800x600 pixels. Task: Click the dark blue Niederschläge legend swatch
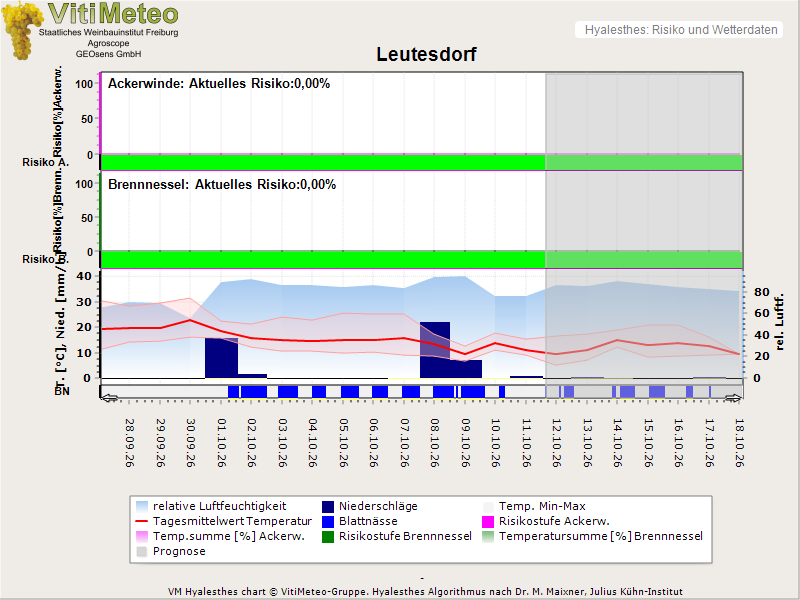click(328, 507)
